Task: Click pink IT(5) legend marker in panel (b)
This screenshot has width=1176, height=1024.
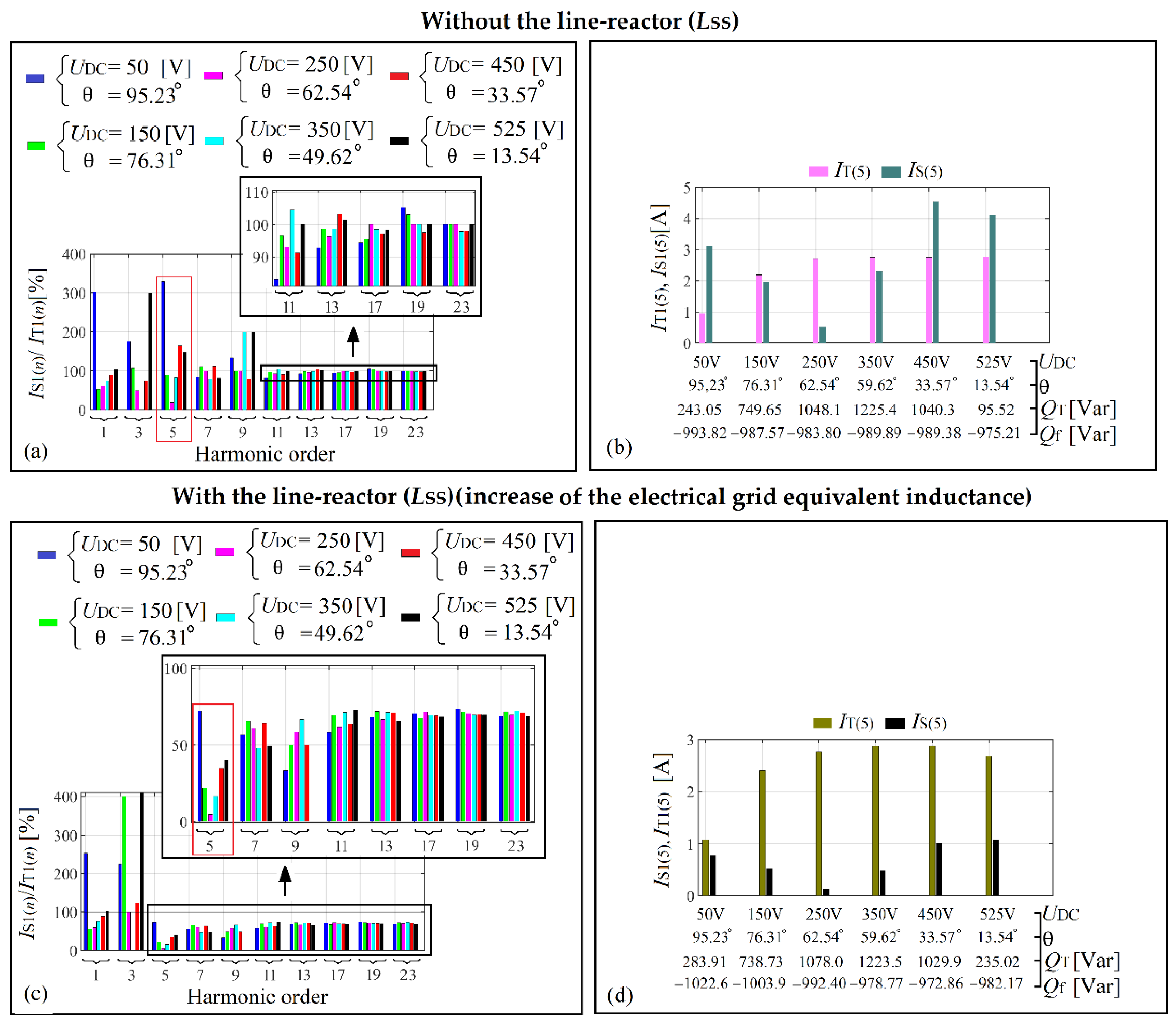Action: (818, 172)
